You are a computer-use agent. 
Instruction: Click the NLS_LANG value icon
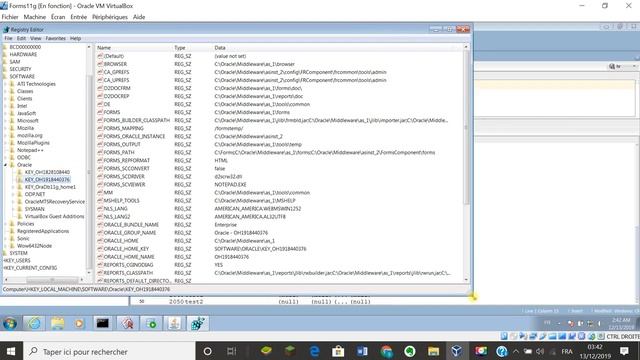click(100, 209)
